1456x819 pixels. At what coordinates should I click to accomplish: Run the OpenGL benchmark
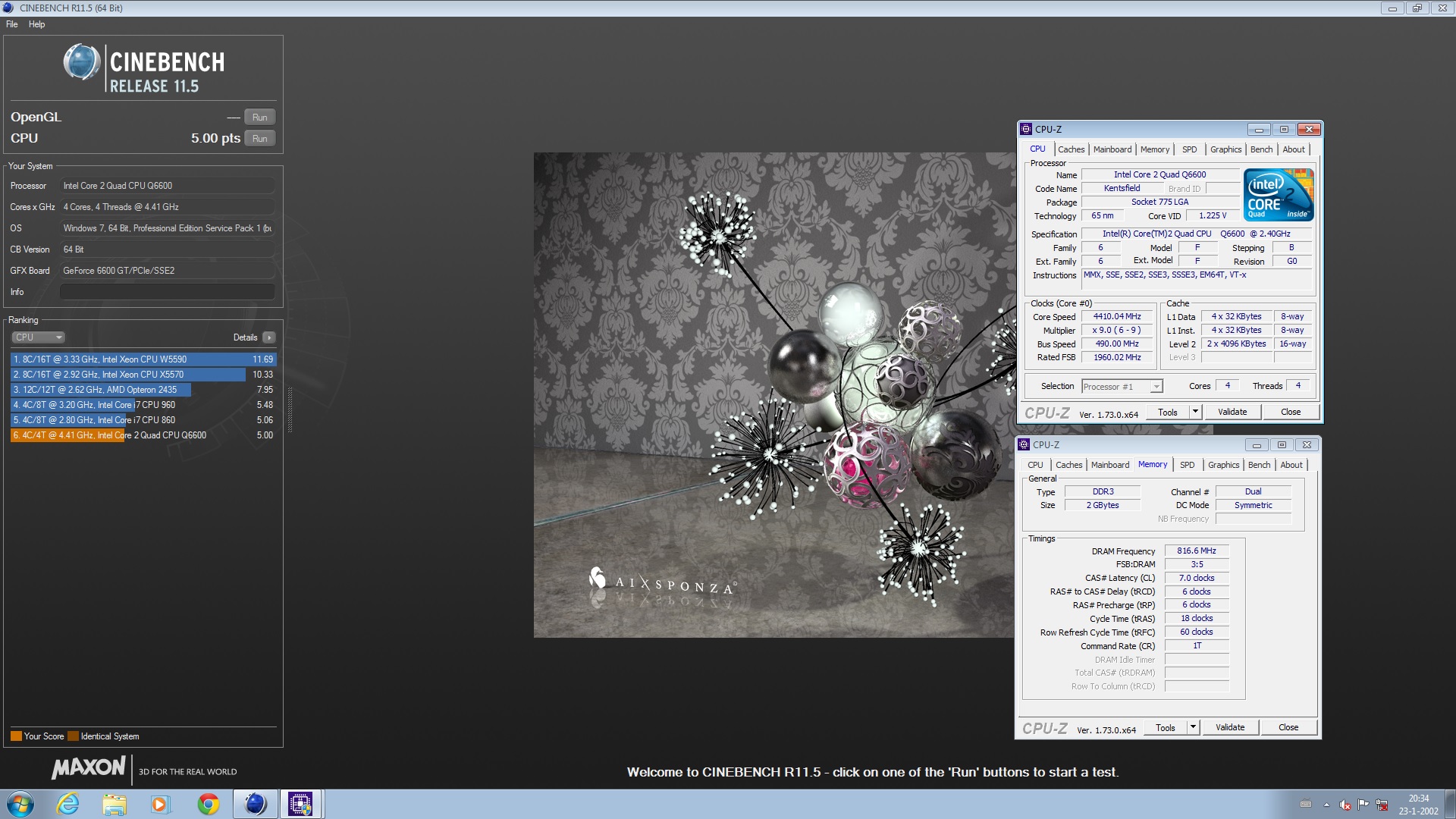tap(260, 118)
